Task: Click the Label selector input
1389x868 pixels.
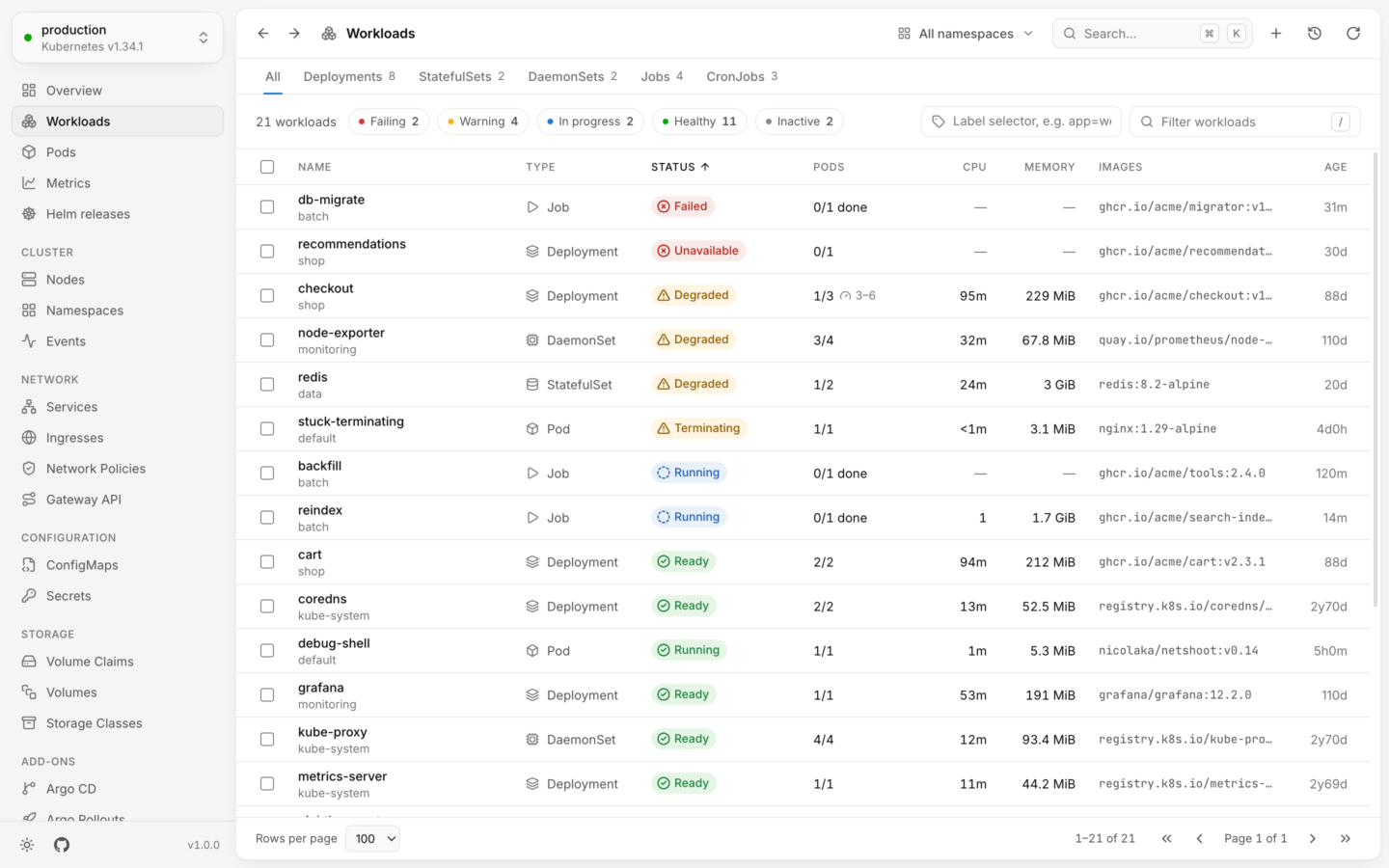Action: pos(1021,122)
